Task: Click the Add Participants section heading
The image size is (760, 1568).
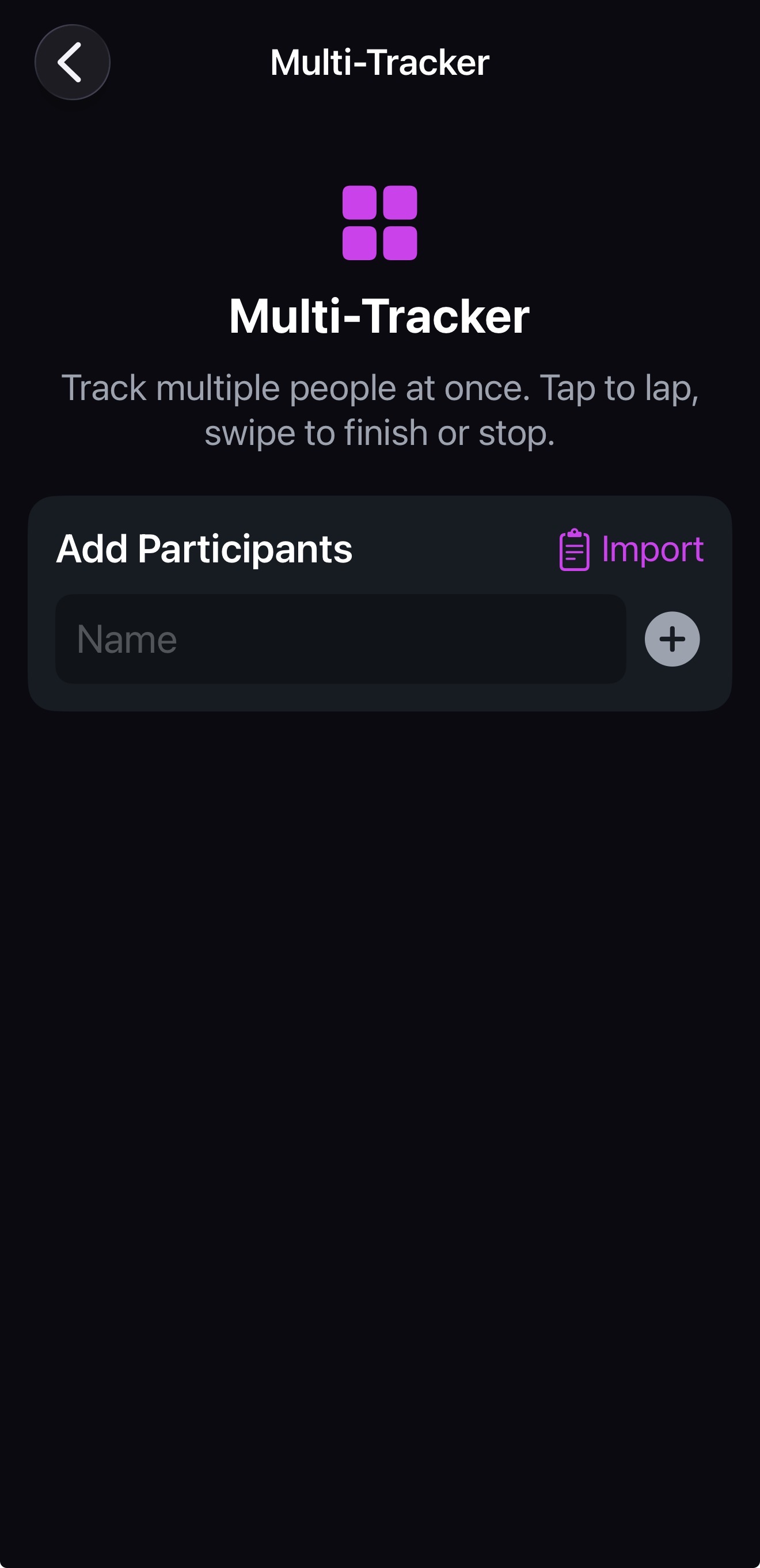Action: click(x=204, y=549)
